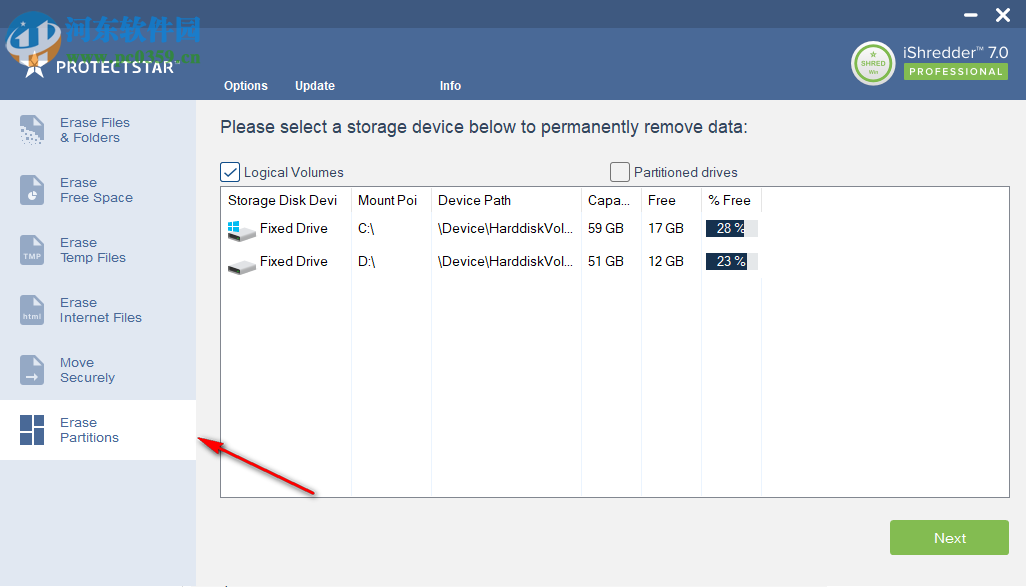Select the Erase Free Space icon
Screen dimensions: 1027x587
[32, 190]
